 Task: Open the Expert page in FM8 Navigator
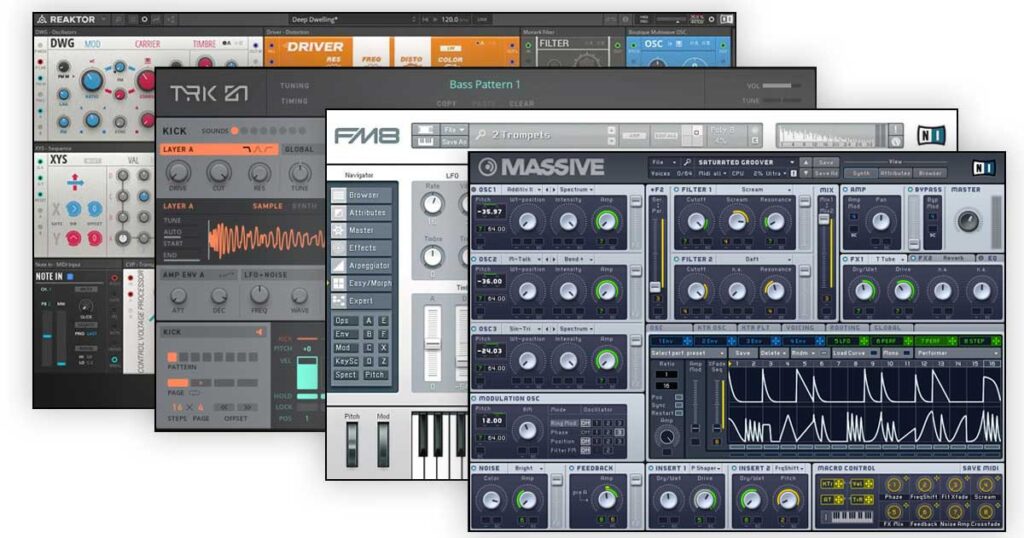[x=361, y=300]
